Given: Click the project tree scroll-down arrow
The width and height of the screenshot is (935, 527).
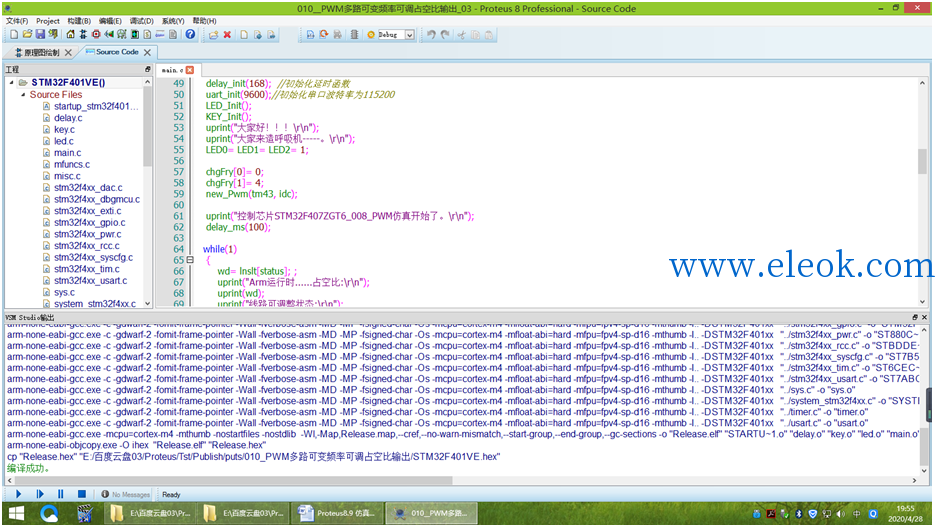Looking at the screenshot, I should click(147, 303).
